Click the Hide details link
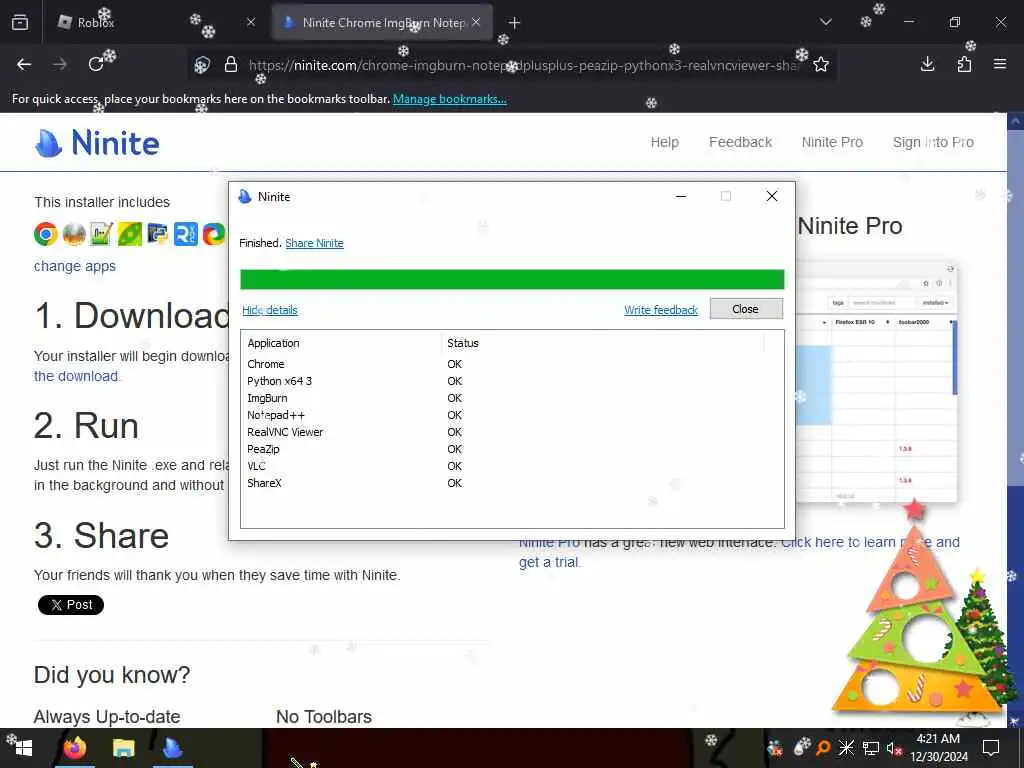Image resolution: width=1024 pixels, height=768 pixels. click(x=270, y=310)
